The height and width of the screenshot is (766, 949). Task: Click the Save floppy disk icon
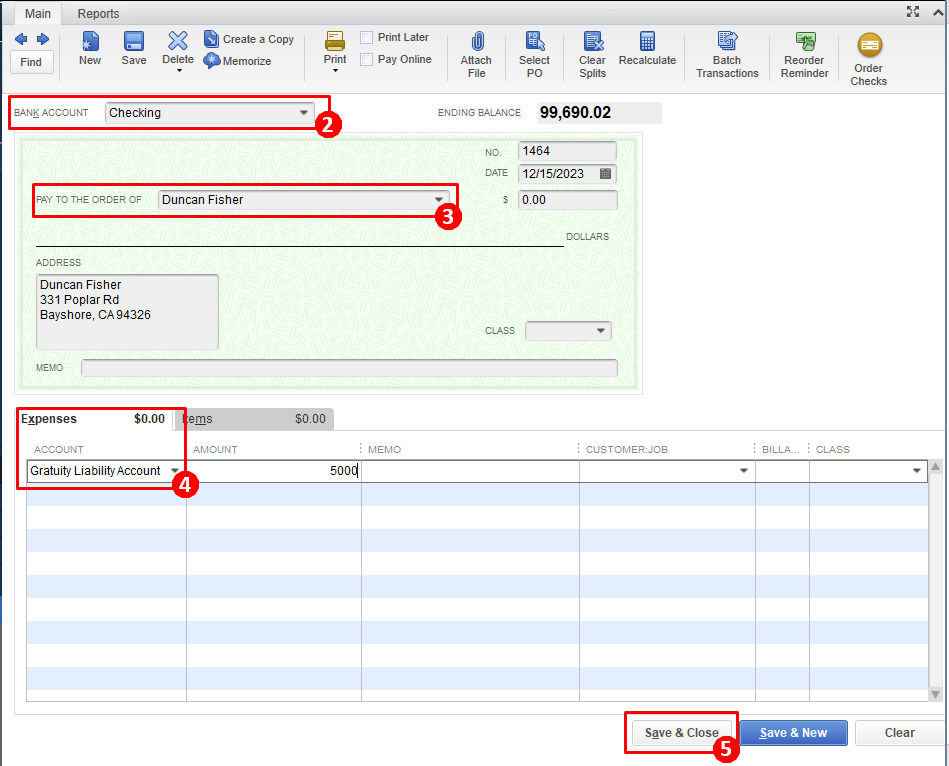click(134, 42)
